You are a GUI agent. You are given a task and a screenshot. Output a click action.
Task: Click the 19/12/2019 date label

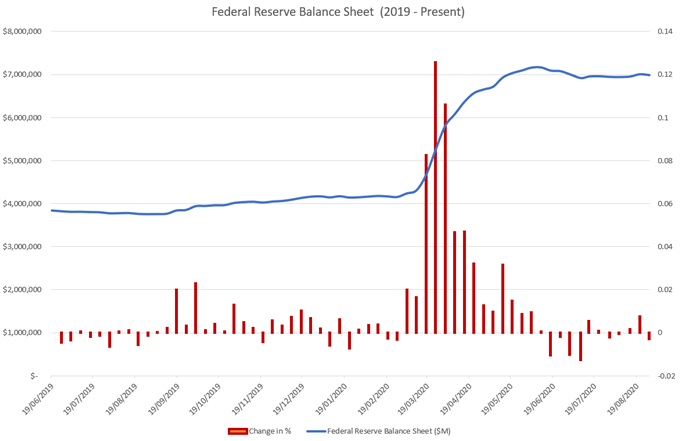[288, 399]
